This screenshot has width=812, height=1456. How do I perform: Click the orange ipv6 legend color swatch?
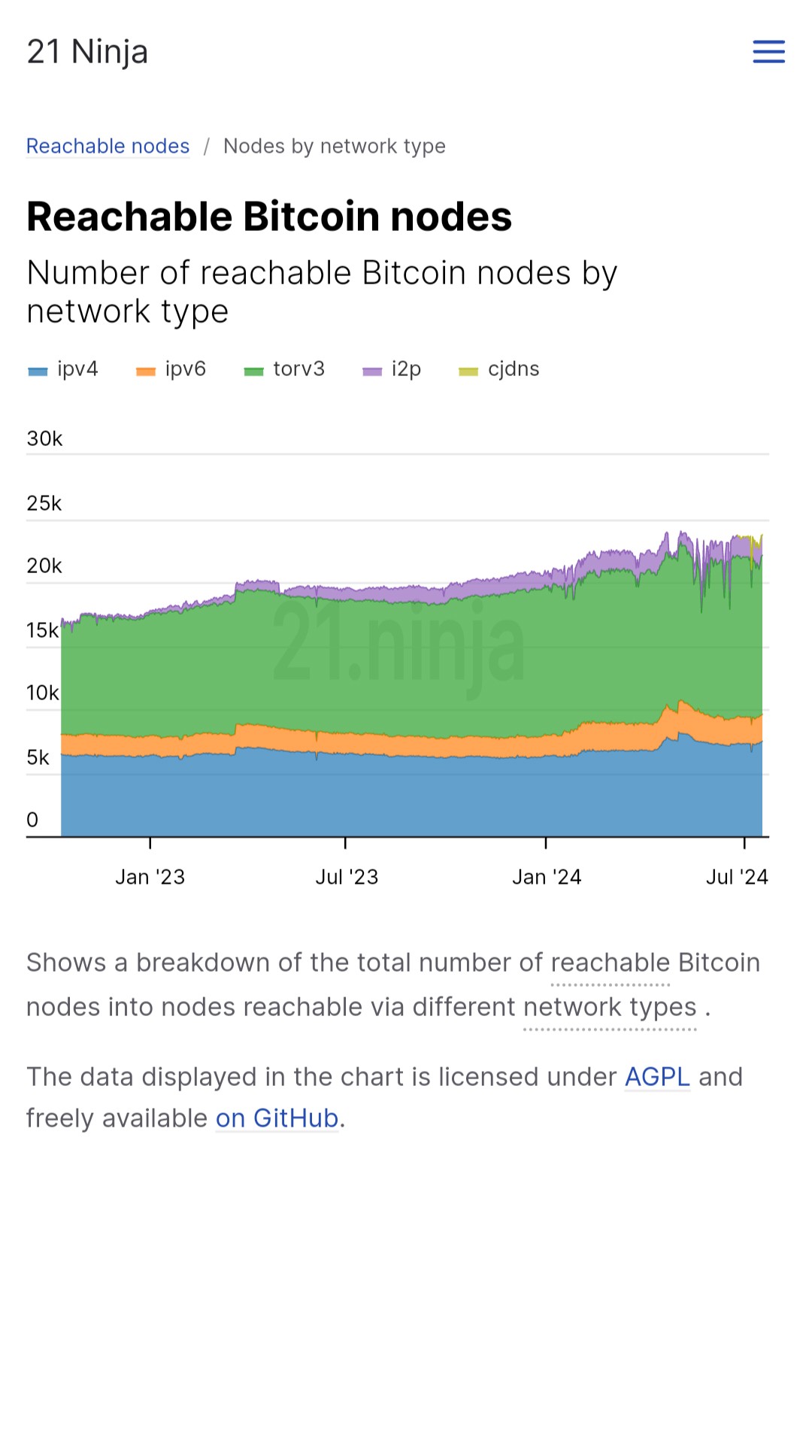pyautogui.click(x=145, y=372)
